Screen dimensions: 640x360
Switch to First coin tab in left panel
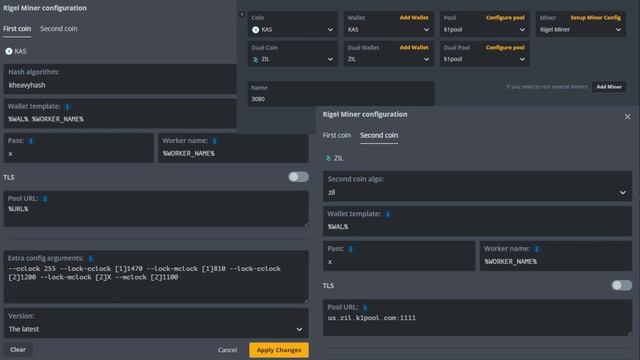tap(17, 29)
